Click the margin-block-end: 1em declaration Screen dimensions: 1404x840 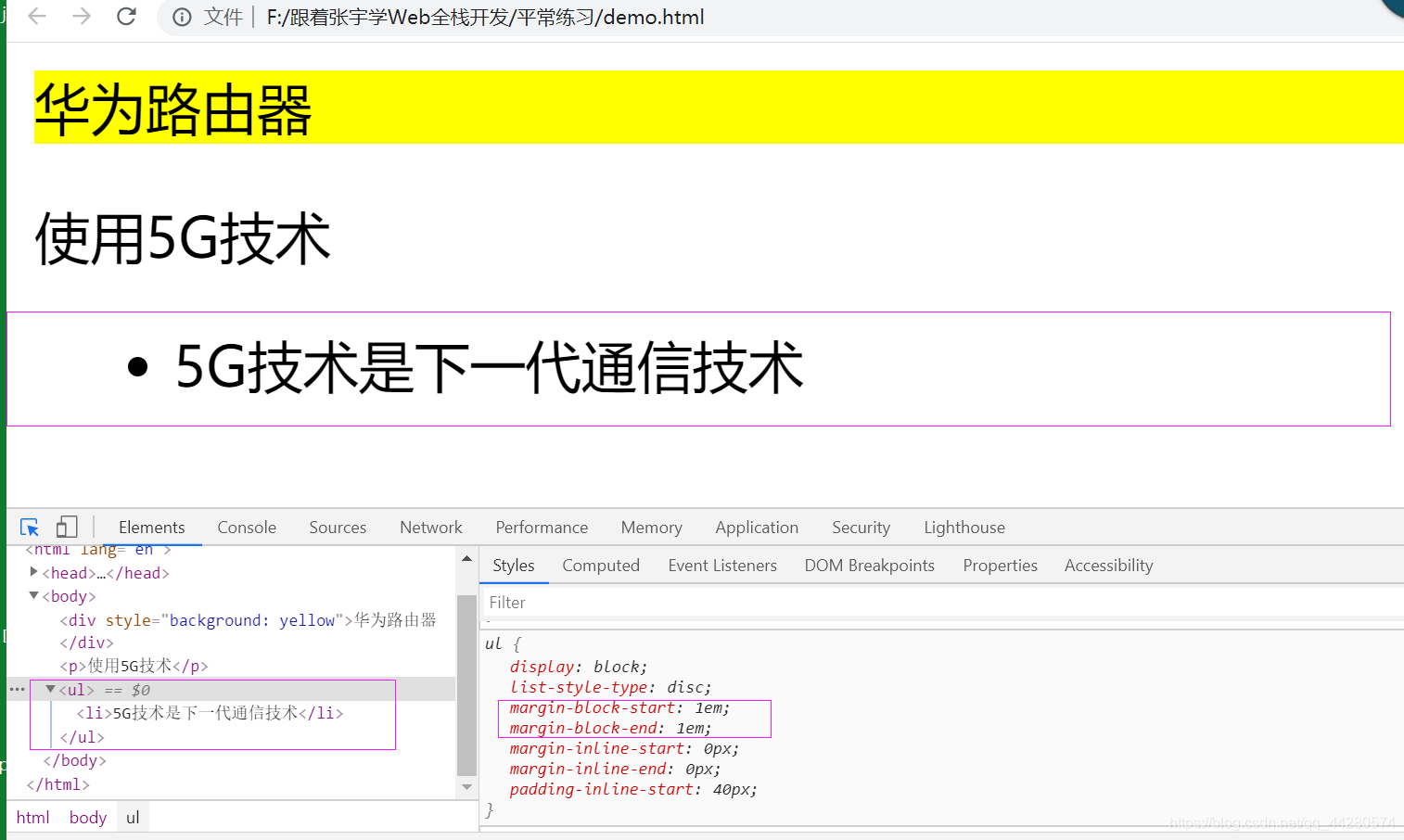(610, 728)
